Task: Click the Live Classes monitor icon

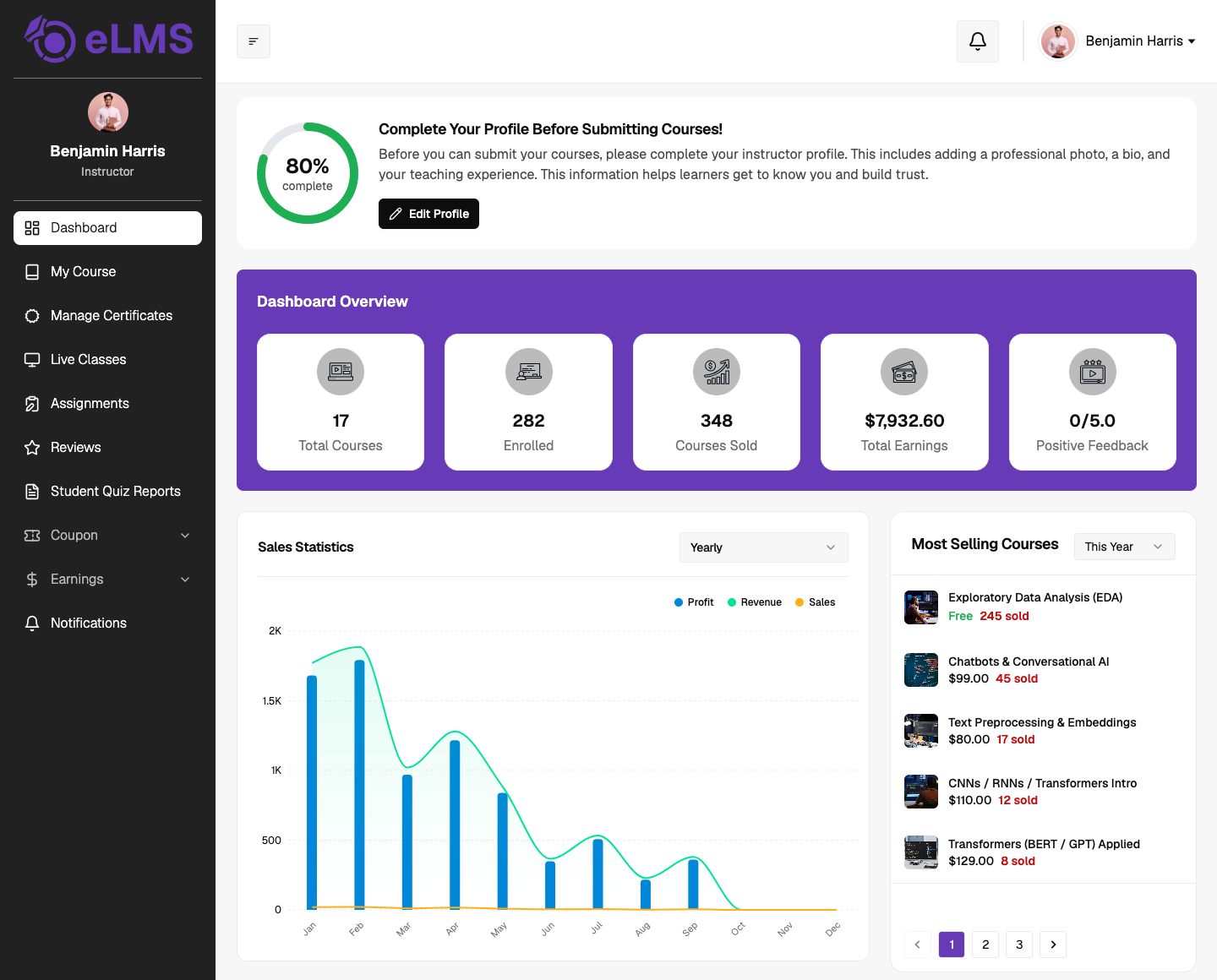Action: (32, 360)
